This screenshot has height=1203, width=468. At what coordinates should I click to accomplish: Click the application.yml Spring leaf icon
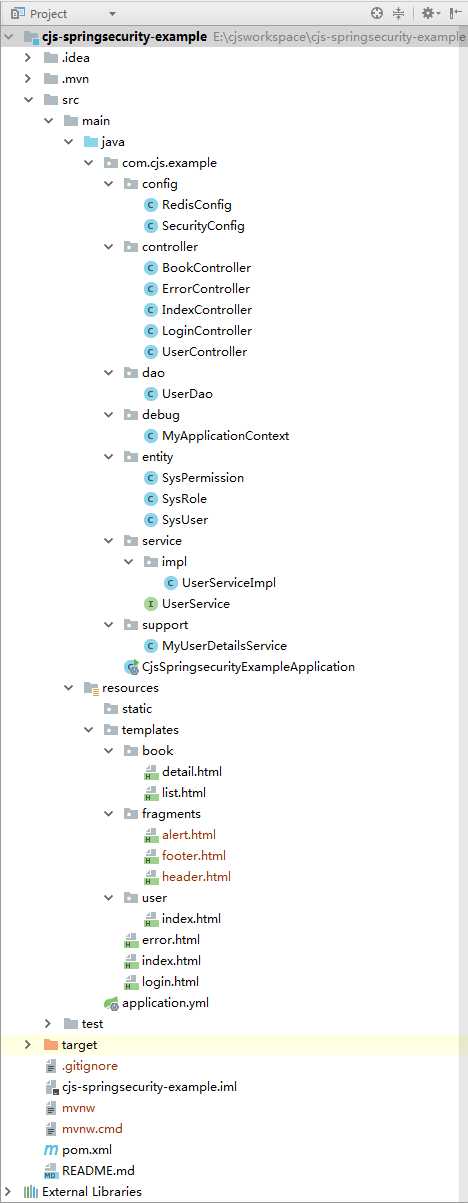111,1003
